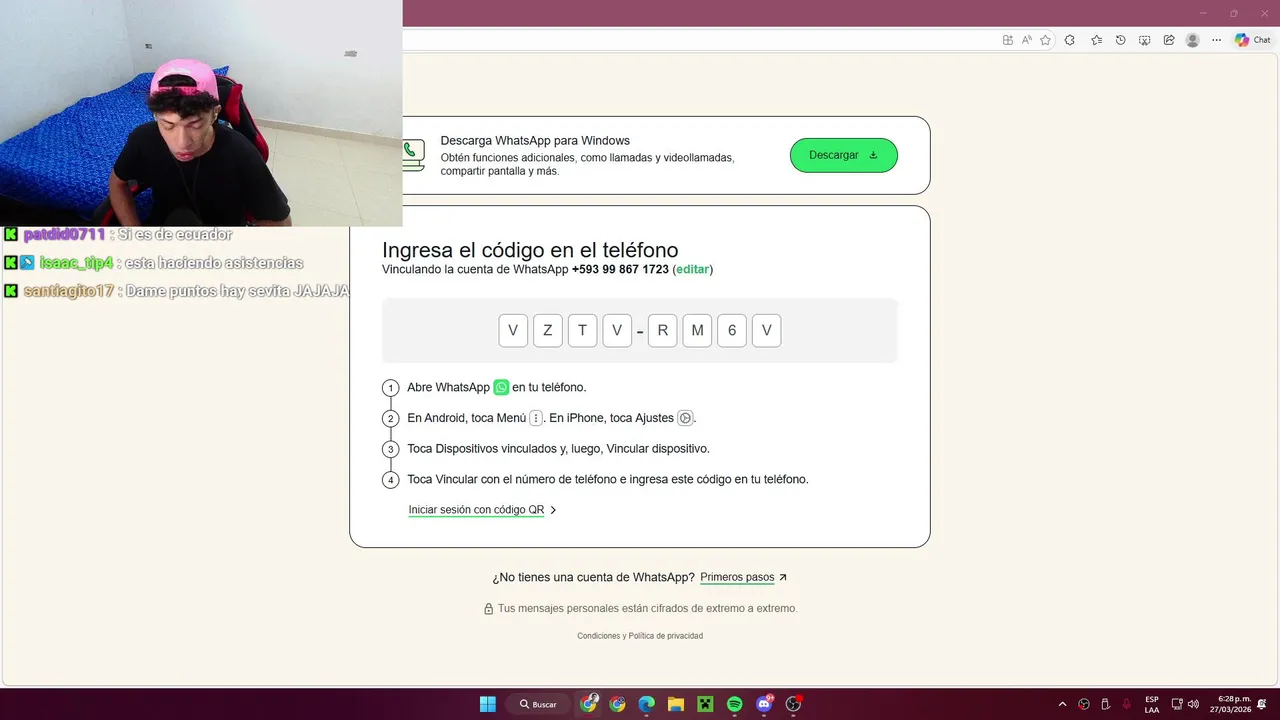
Task: Click the webcam overlay thumbnail
Action: pyautogui.click(x=201, y=113)
